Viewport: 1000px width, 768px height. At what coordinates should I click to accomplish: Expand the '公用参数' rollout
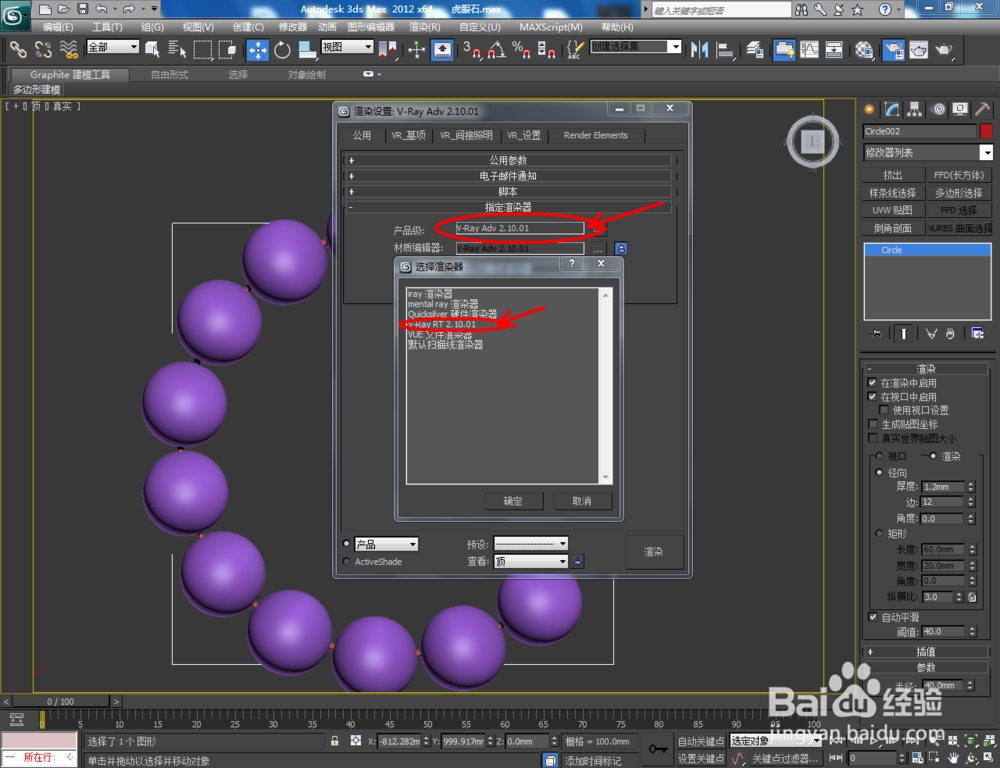click(509, 160)
